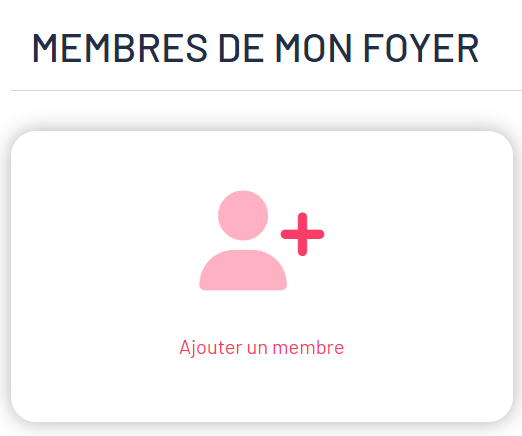522x436 pixels.
Task: Select the person silhouette's round head
Action: pos(243,215)
